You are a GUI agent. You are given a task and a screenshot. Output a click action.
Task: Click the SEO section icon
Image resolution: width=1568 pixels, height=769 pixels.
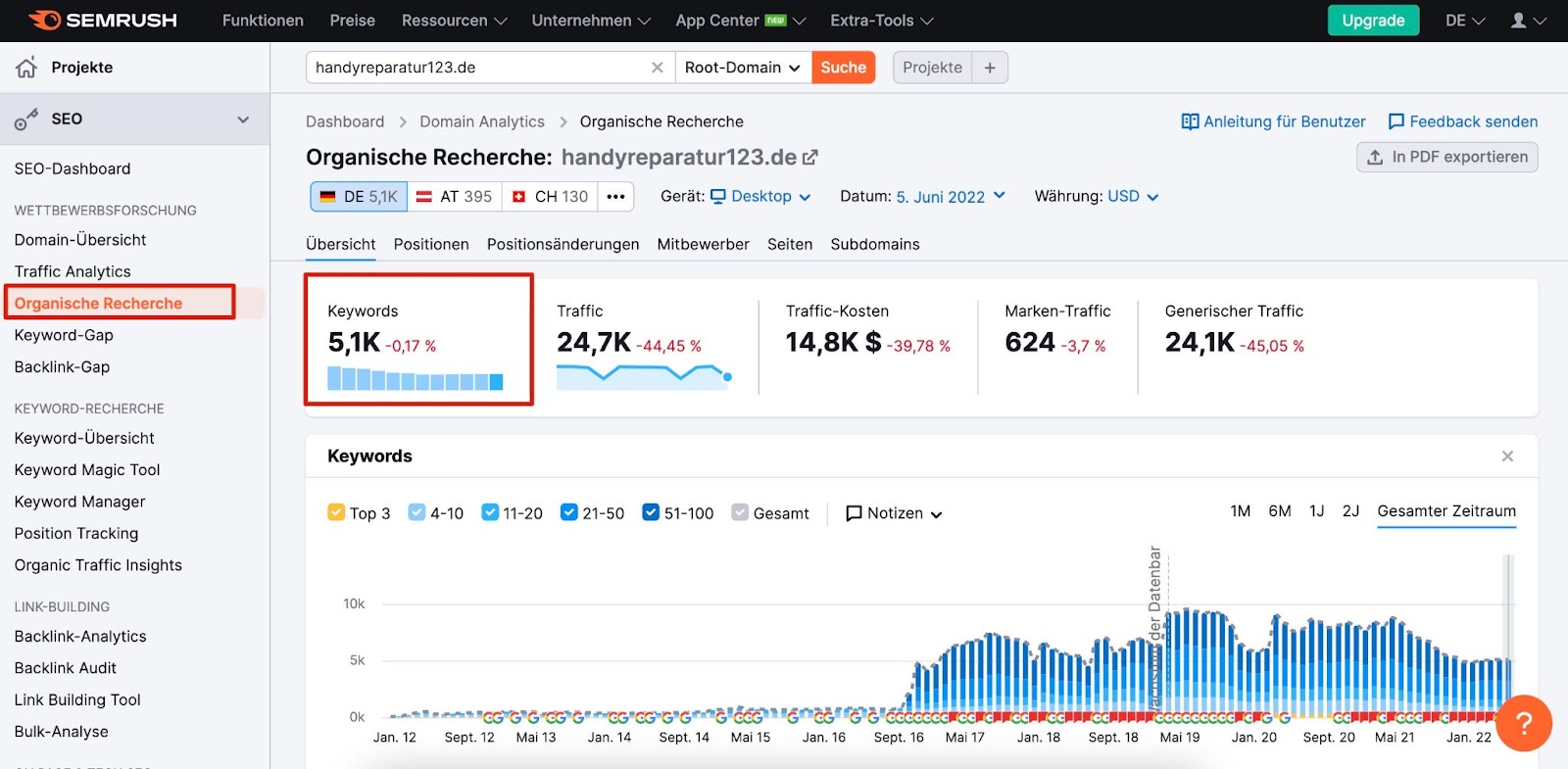pos(26,120)
